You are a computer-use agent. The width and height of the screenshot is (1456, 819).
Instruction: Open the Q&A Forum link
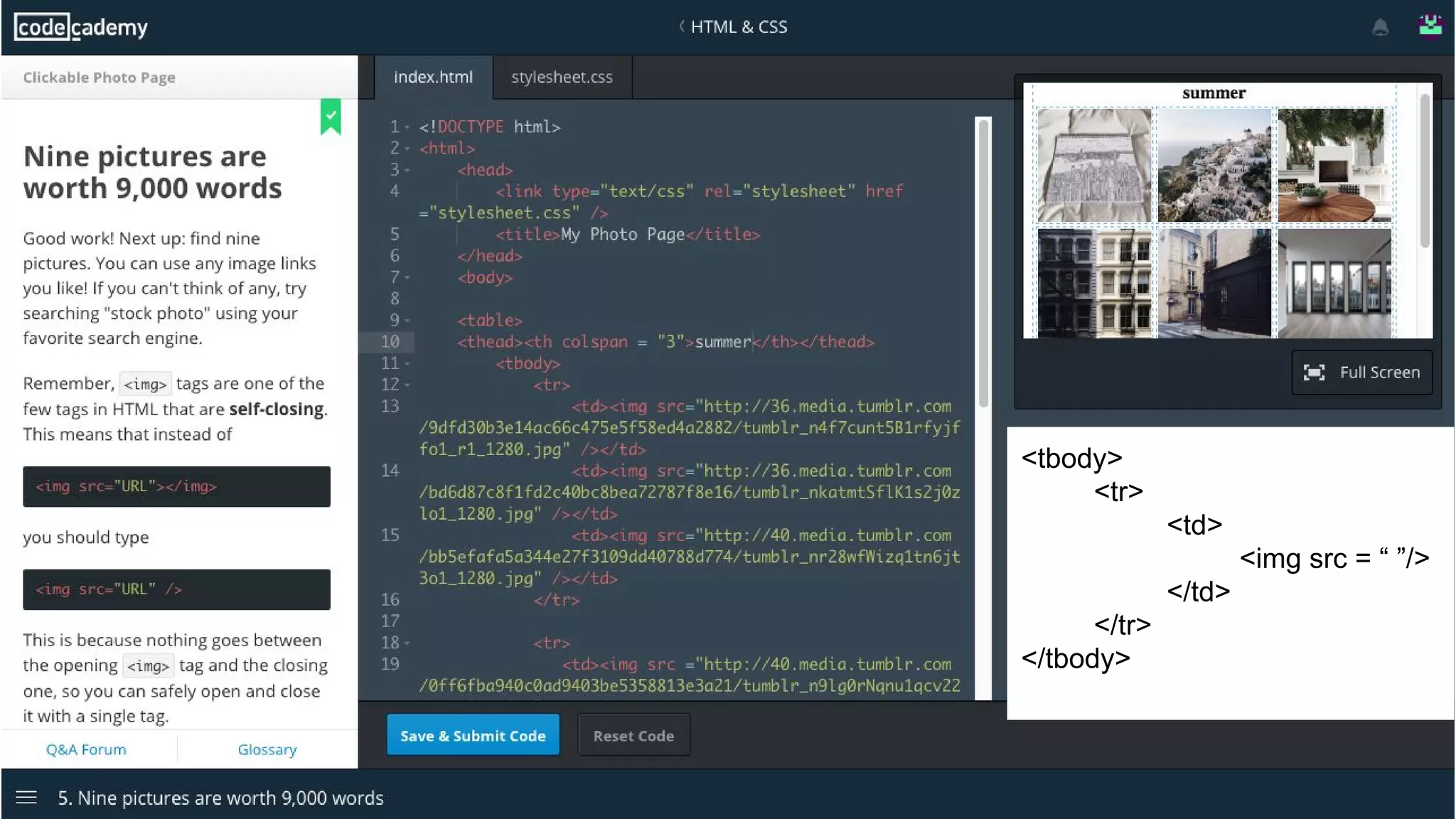click(86, 749)
